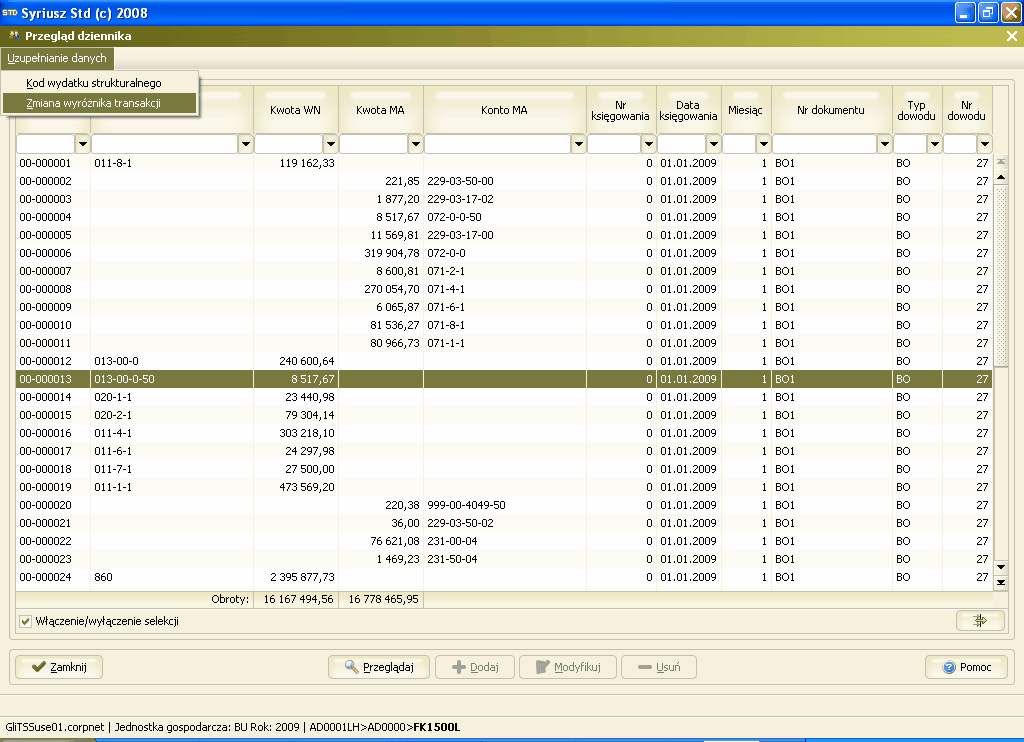The width and height of the screenshot is (1024, 742).
Task: Click account cell 011-8-1
Action: [x=113, y=163]
